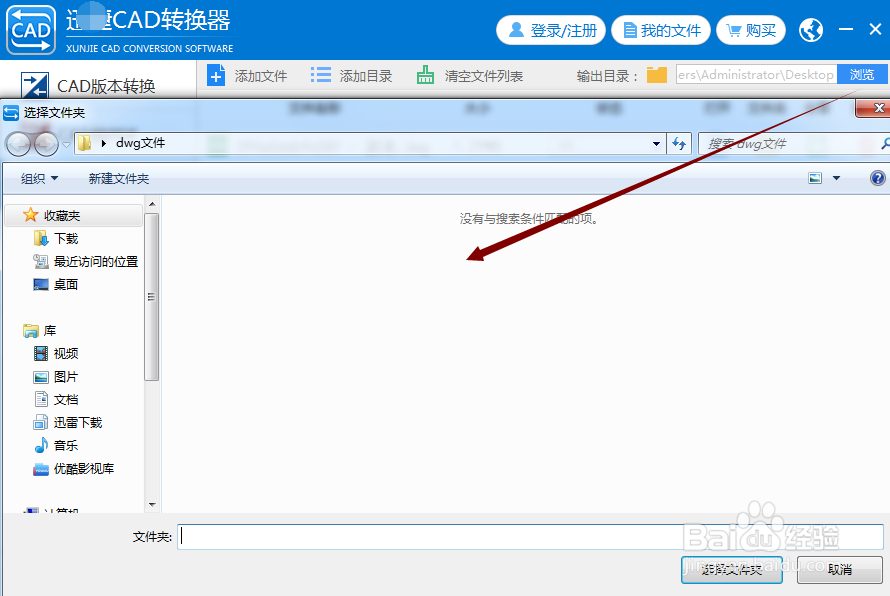
Task: Open the address bar history dropdown arrow
Action: click(656, 143)
